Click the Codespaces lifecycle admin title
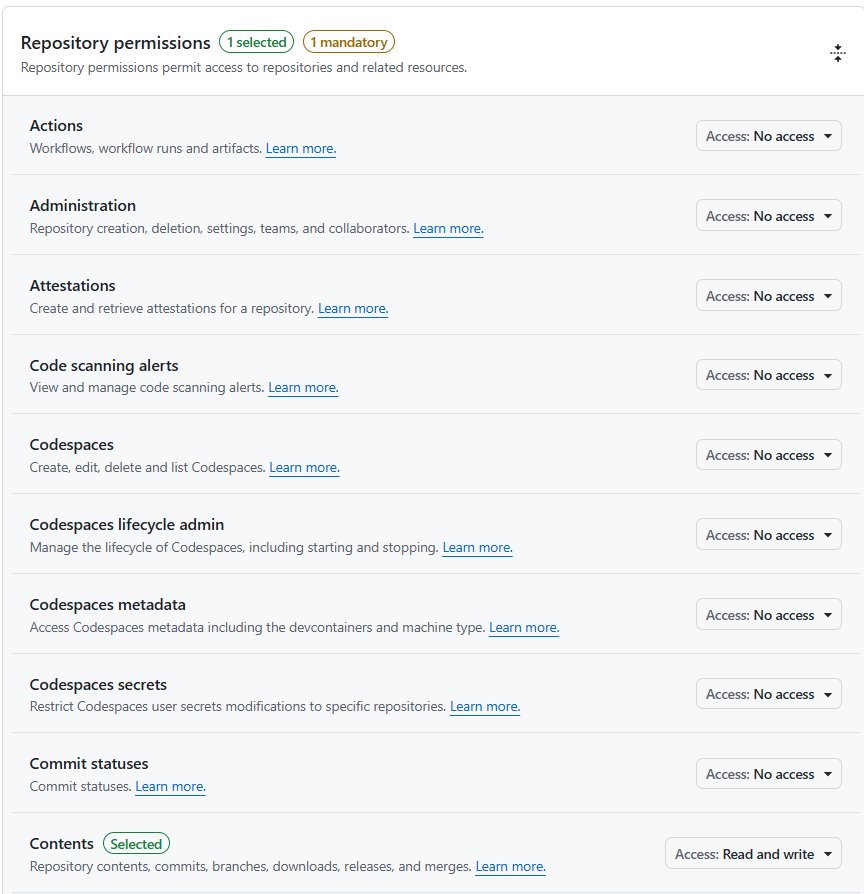 coord(127,525)
